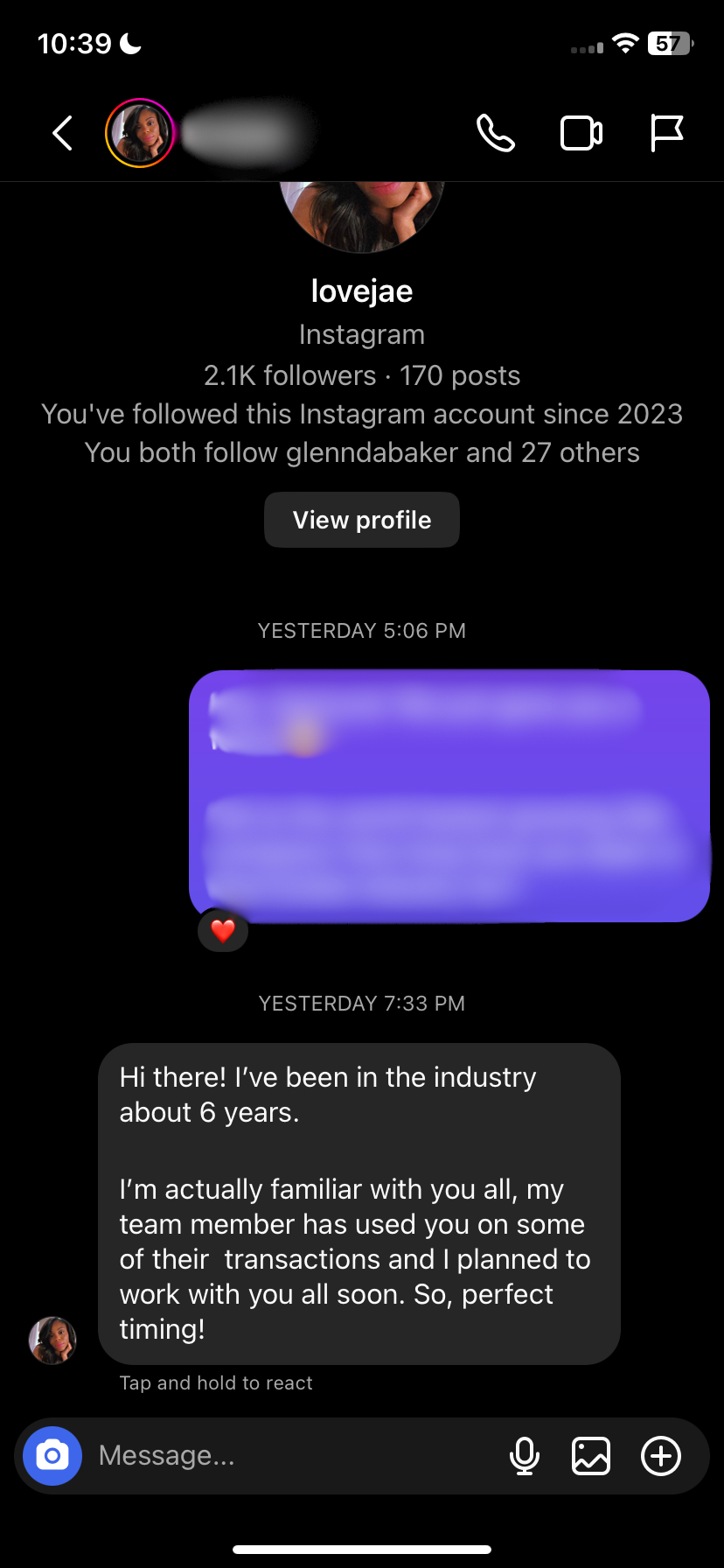Tap the received message about 6 years

tap(359, 1203)
